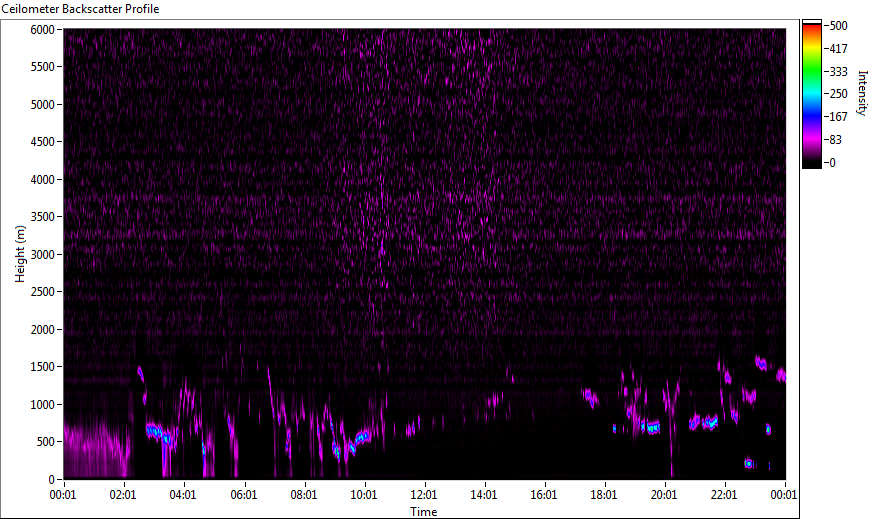Click the 6000 height axis value
The height and width of the screenshot is (519, 872).
pos(43,29)
